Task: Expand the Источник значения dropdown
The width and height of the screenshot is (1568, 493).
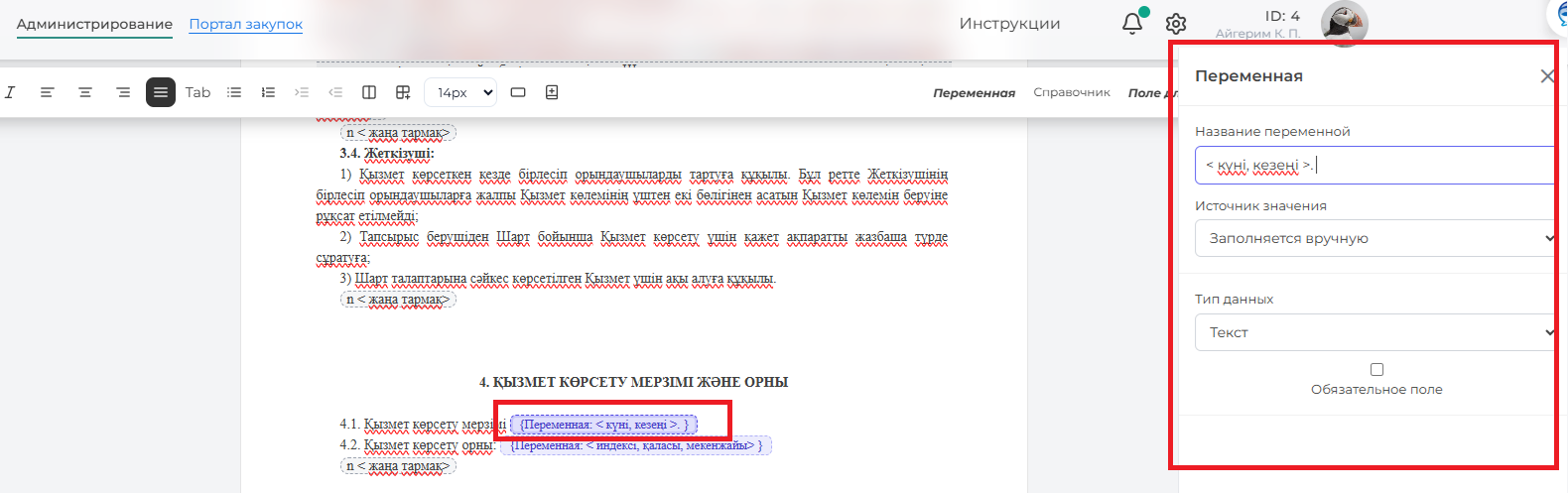Action: point(1374,238)
